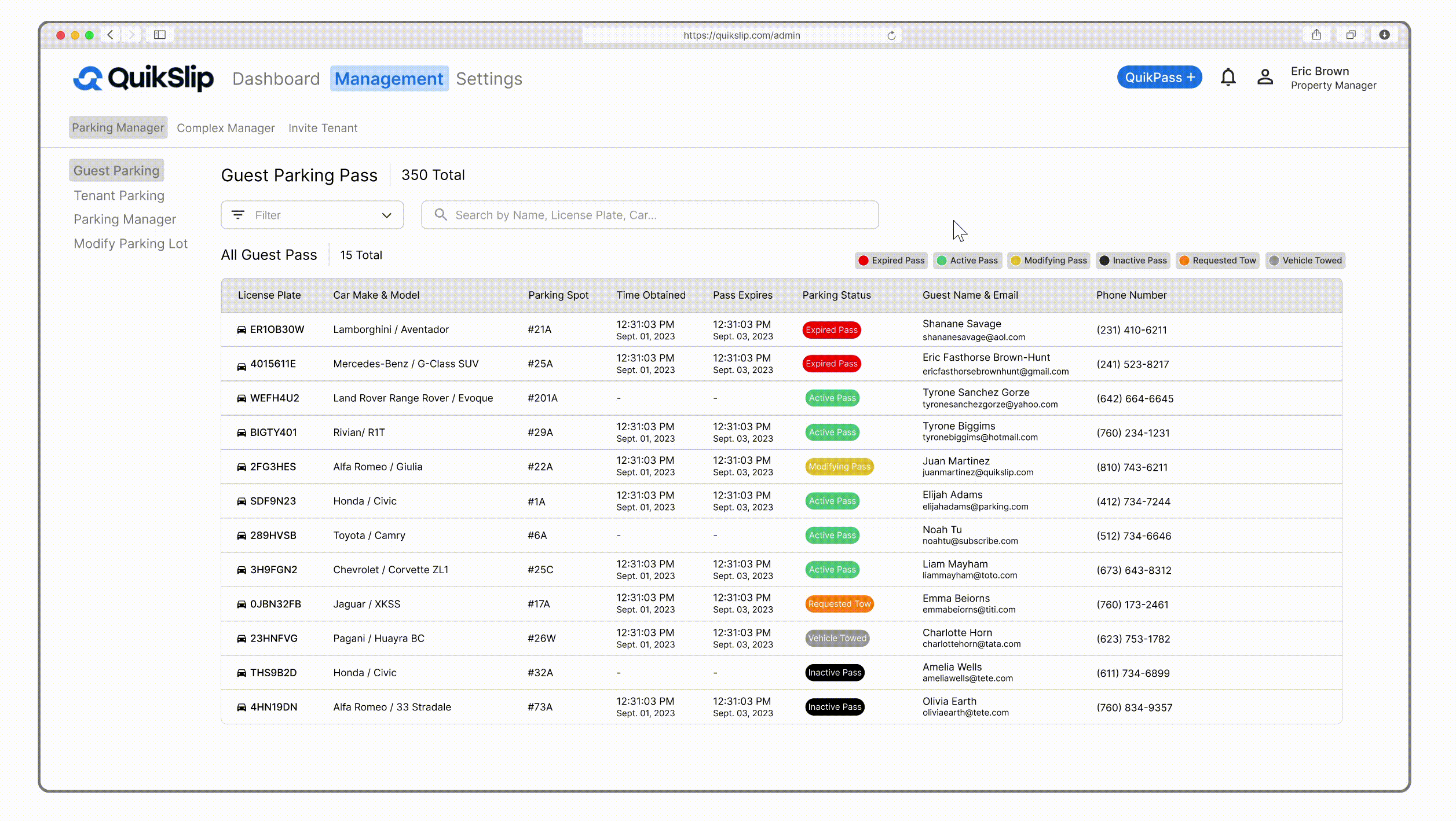Click the browser downloads icon
Screen dimensions: 1456x821
1384,35
